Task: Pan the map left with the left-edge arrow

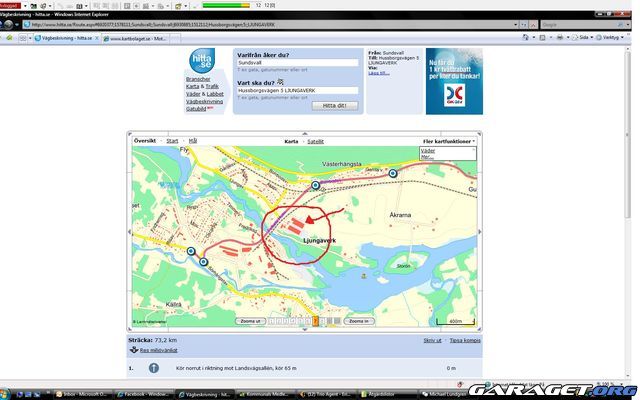Action: tap(130, 232)
